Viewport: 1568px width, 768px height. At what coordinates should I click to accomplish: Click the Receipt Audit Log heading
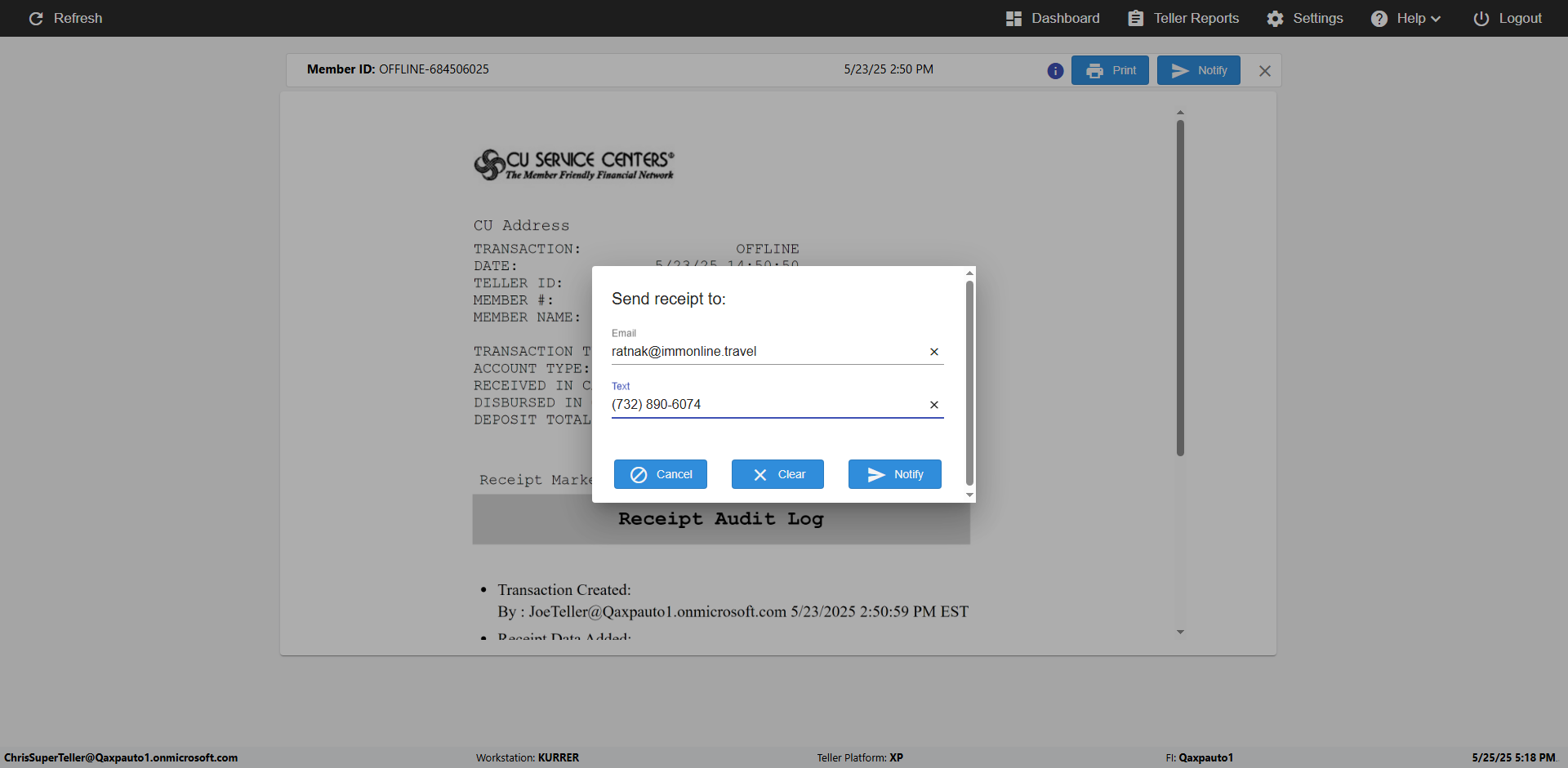coord(721,519)
